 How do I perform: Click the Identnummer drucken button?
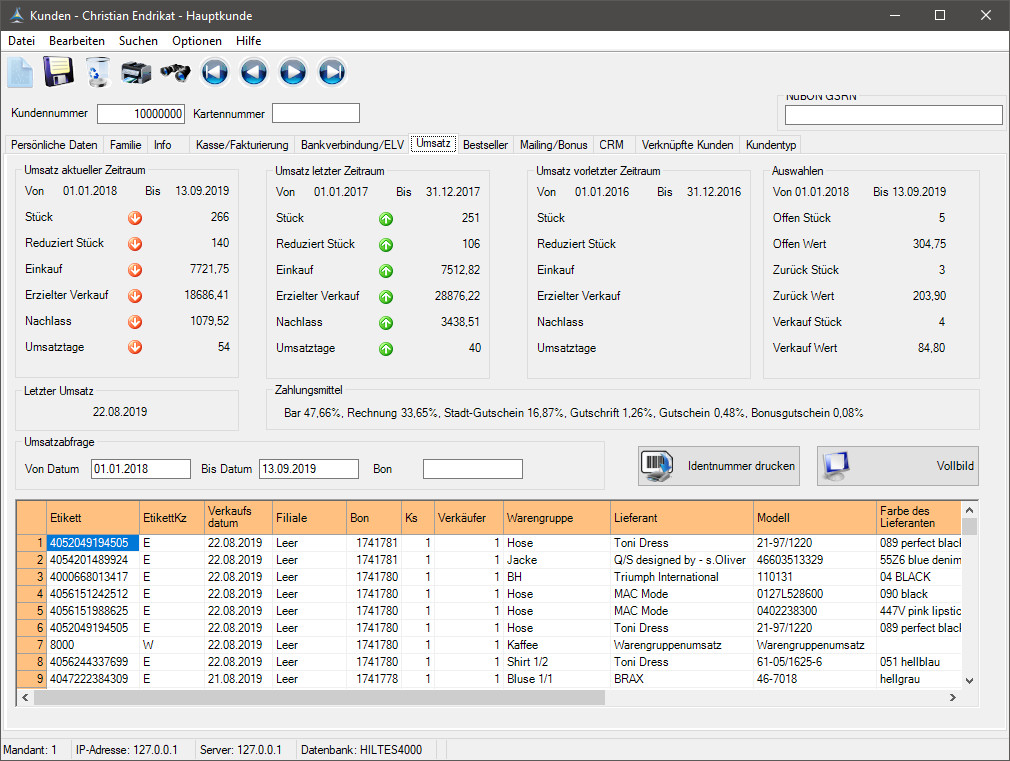point(719,466)
